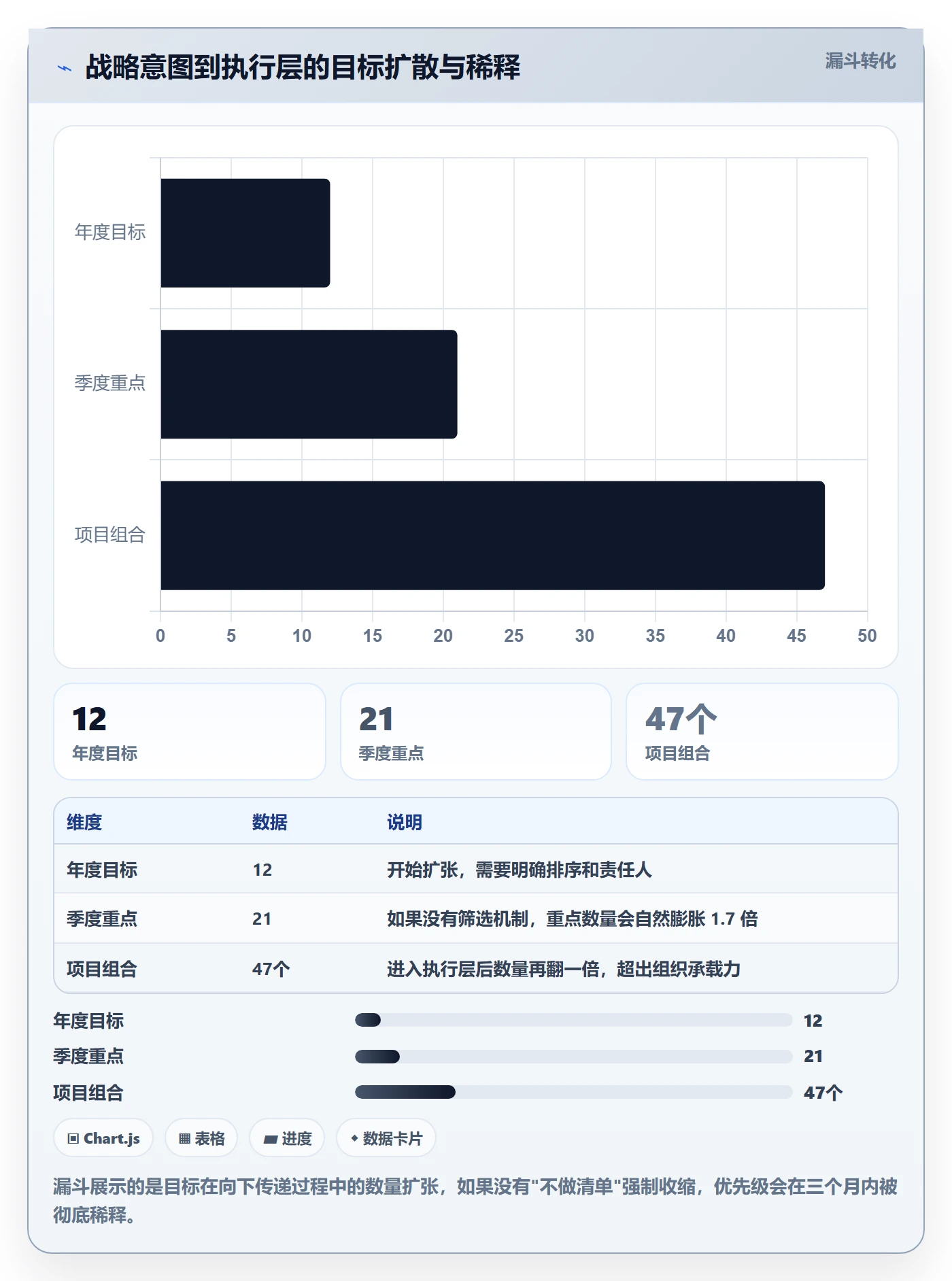
Task: Click the Chart.js chip
Action: coord(103,1138)
